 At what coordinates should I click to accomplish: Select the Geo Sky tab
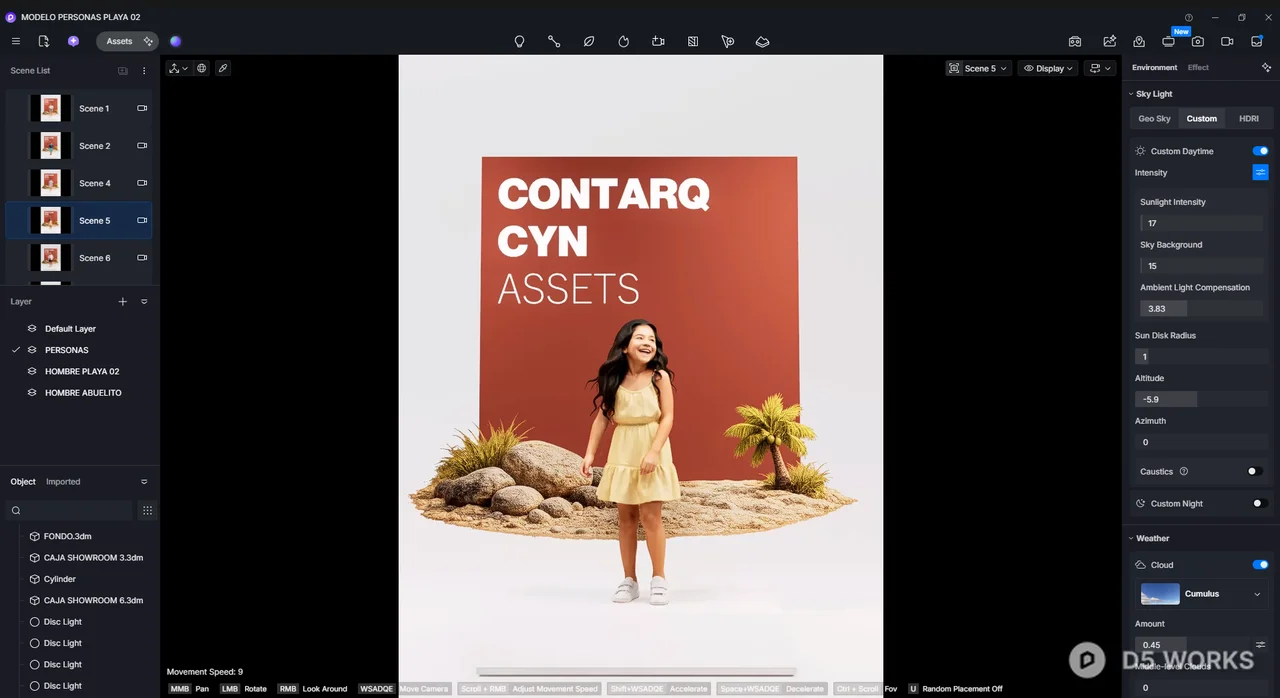(x=1154, y=118)
